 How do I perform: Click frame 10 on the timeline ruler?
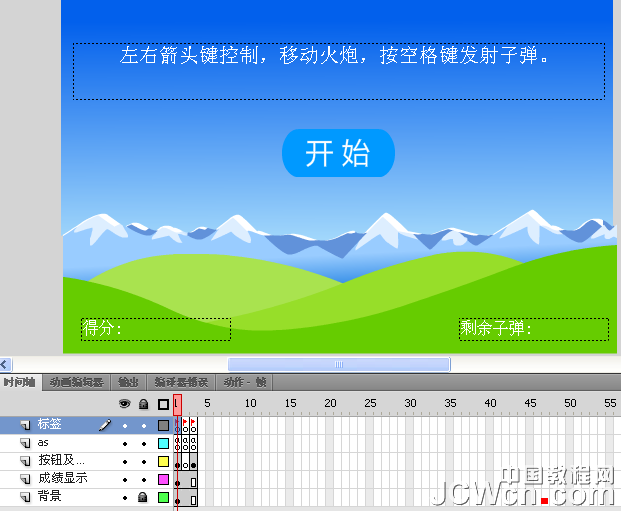(250, 404)
